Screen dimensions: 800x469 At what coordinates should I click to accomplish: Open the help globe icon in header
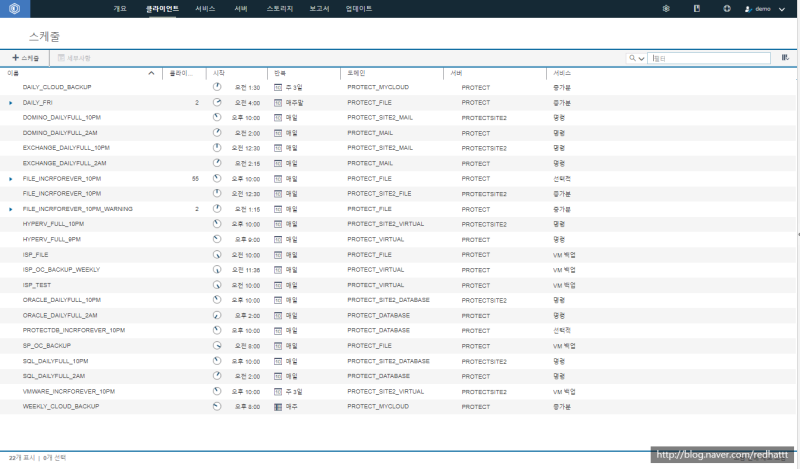click(x=727, y=9)
